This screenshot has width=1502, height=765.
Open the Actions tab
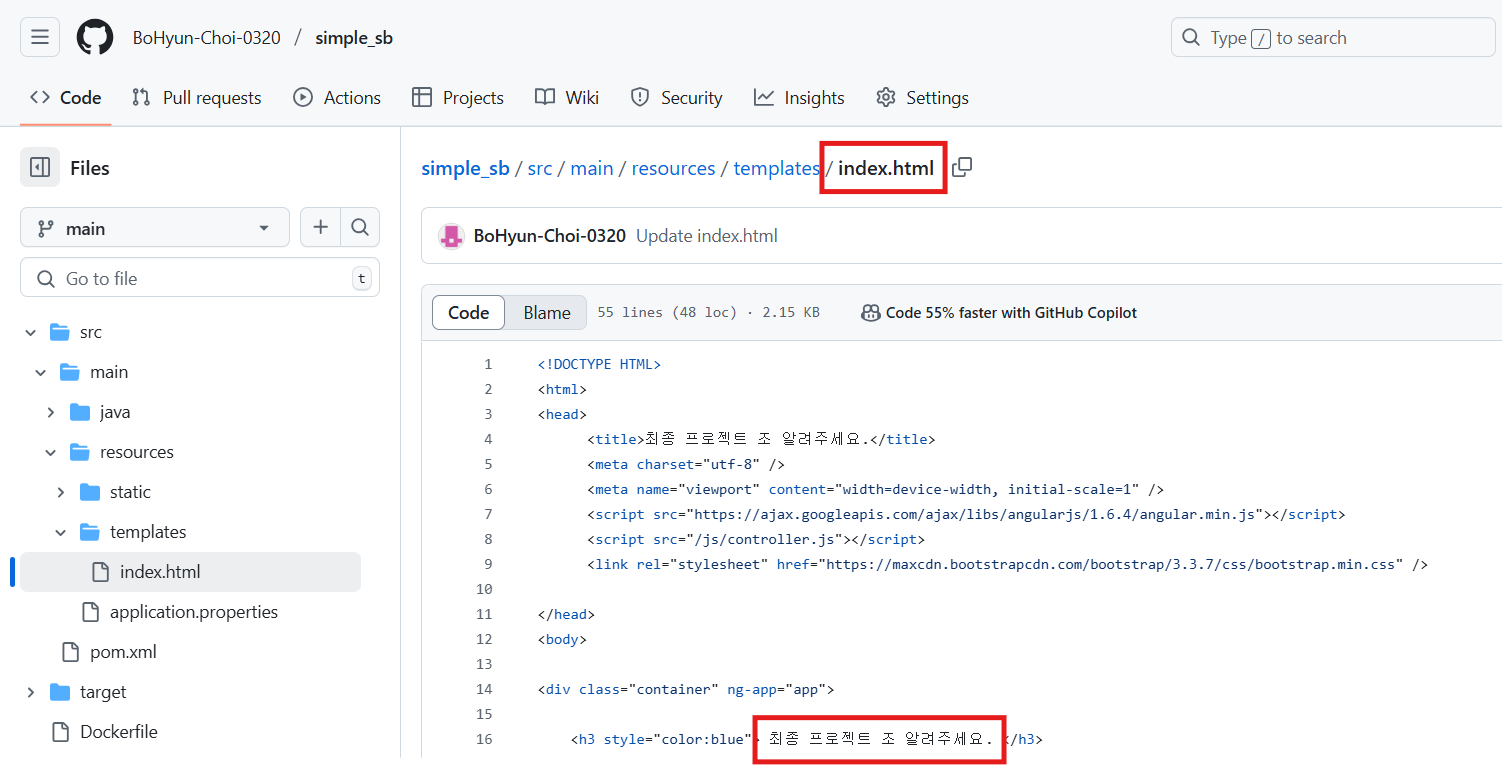[337, 98]
